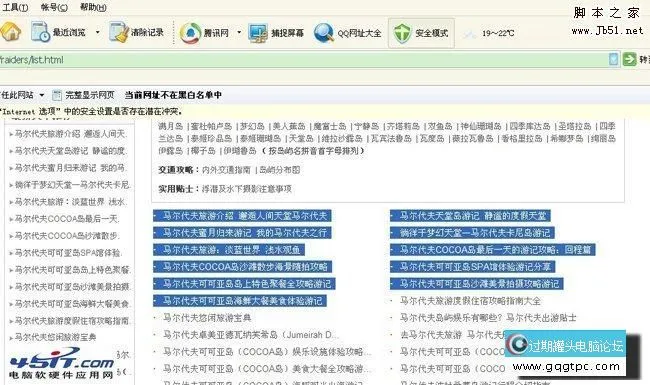650x385 pixels.
Task: Click 当前网址不在黑白名单中 status text
Action: tap(173, 95)
